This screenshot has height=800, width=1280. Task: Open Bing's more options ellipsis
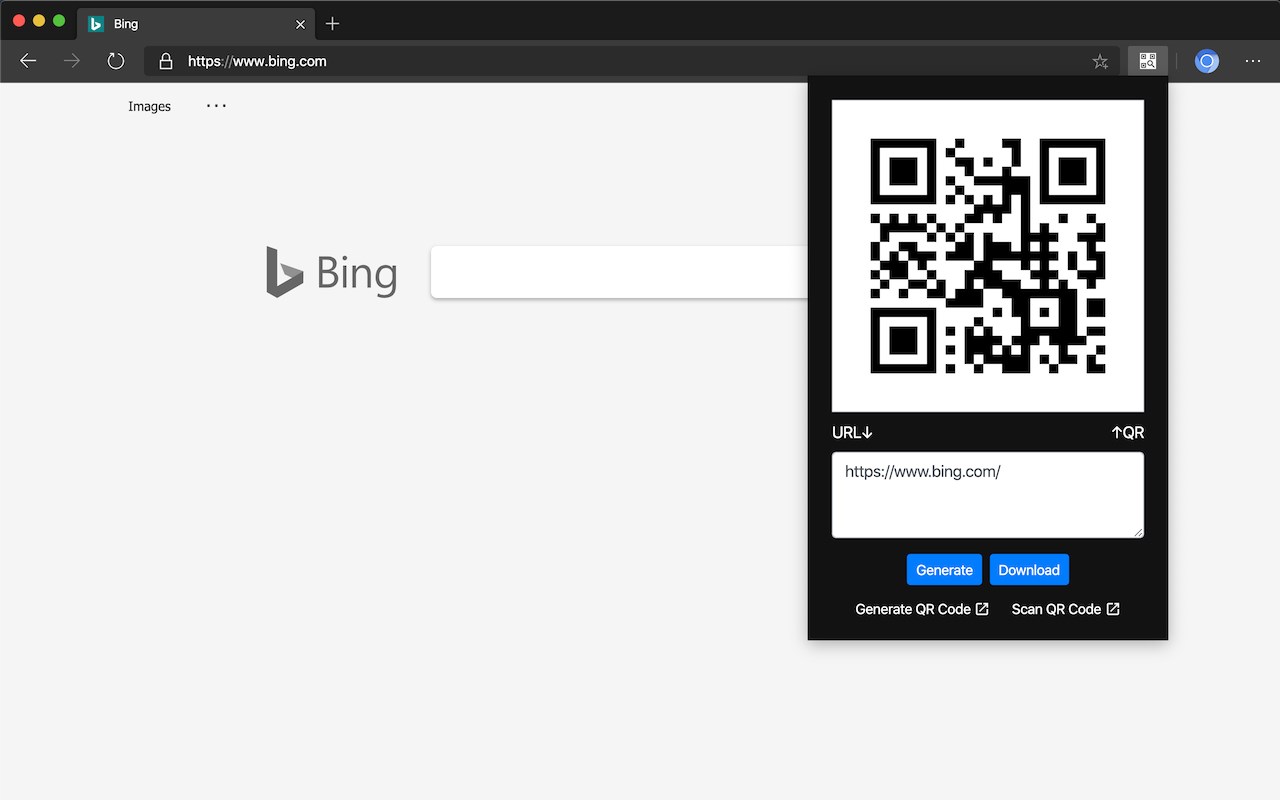click(x=216, y=105)
